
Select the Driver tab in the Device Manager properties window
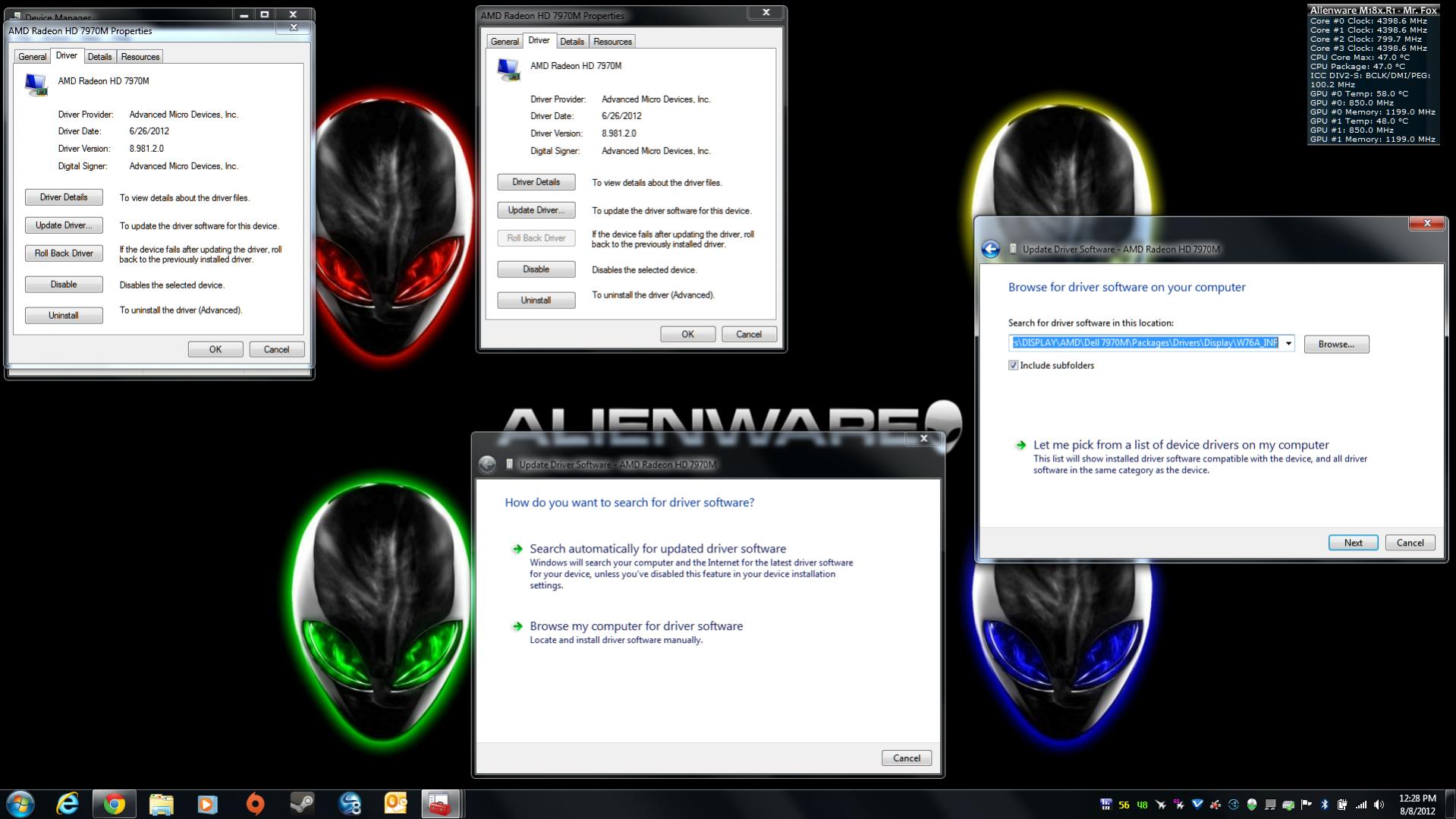[x=66, y=55]
